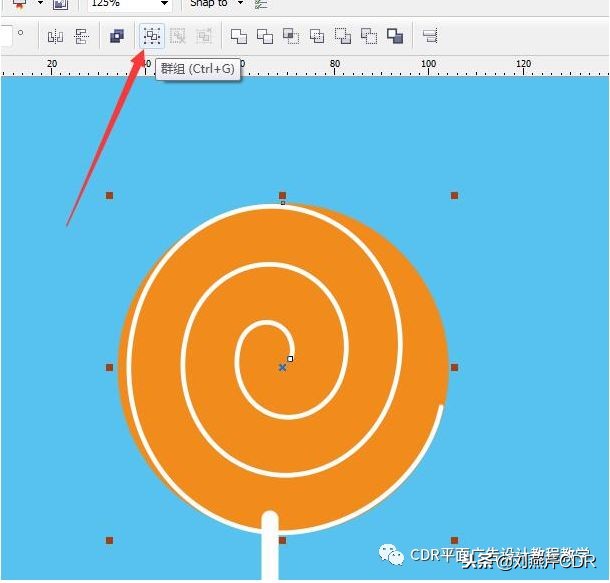Image resolution: width=610 pixels, height=583 pixels.
Task: Click the top-center selection handle
Action: tap(283, 195)
